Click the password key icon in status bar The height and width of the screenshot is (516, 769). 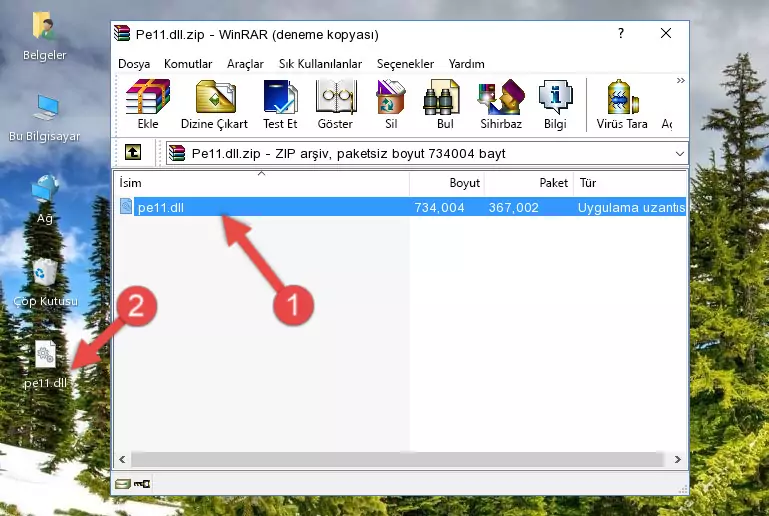pyautogui.click(x=142, y=485)
